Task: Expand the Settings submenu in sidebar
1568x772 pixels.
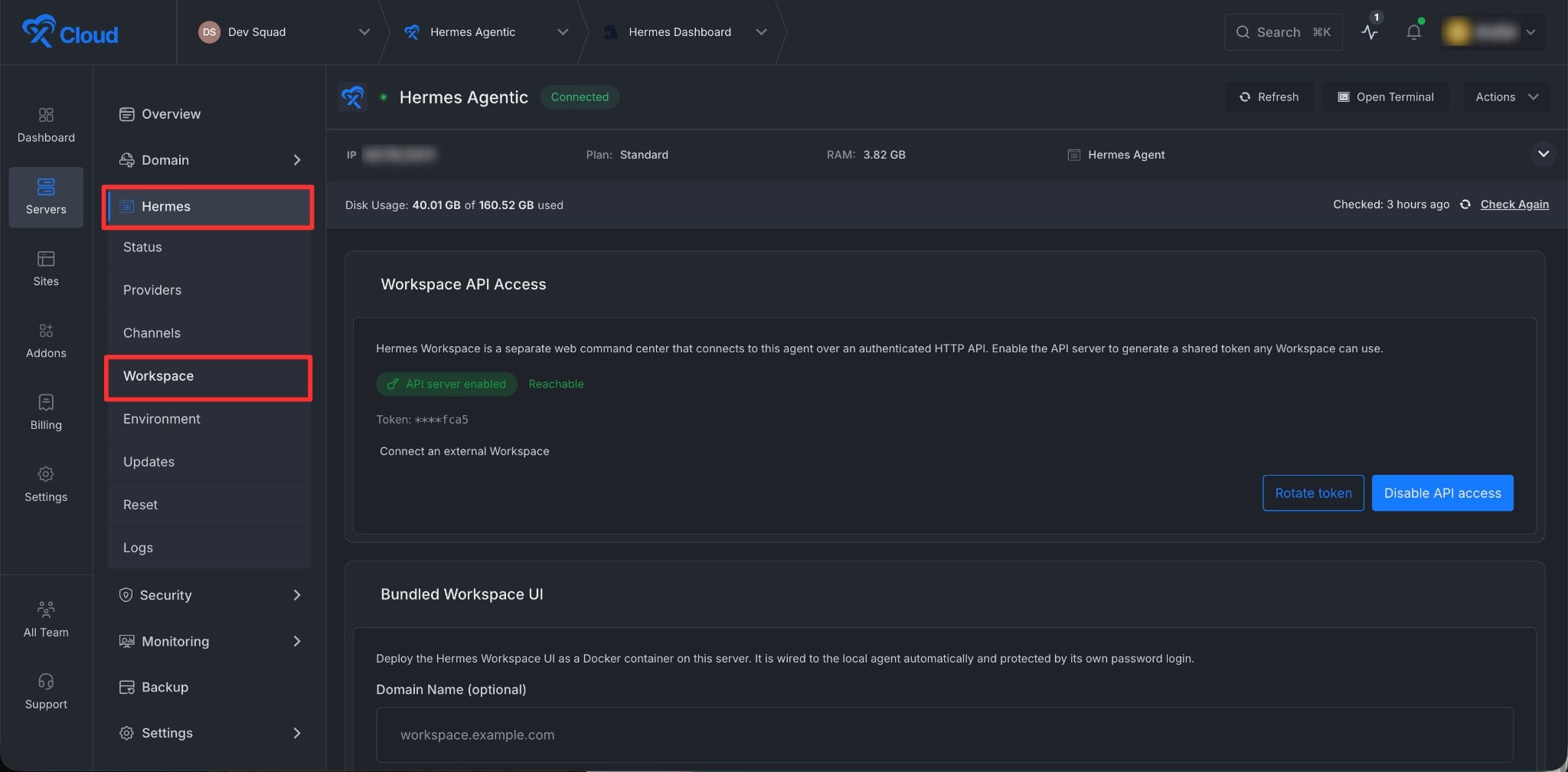Action: coord(297,733)
